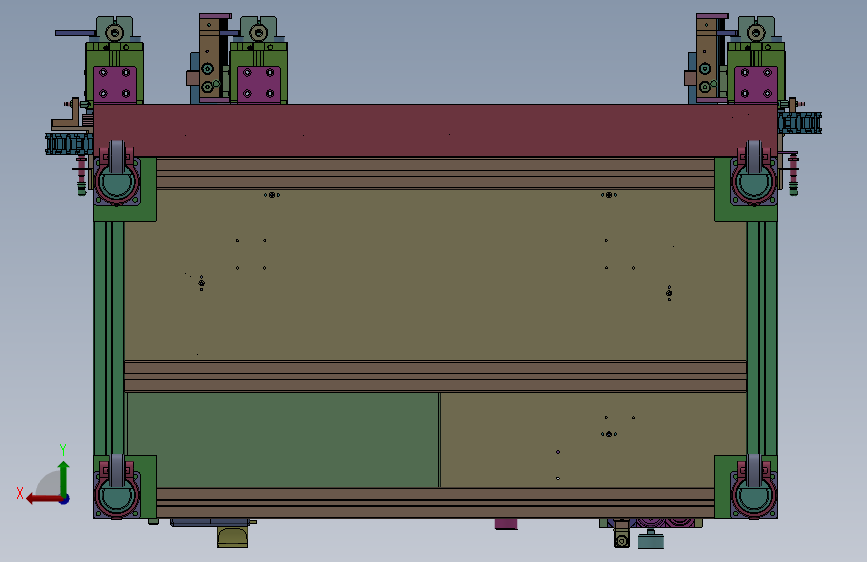Select the leftmost magenta mounting plate
867x562 pixels.
click(115, 84)
